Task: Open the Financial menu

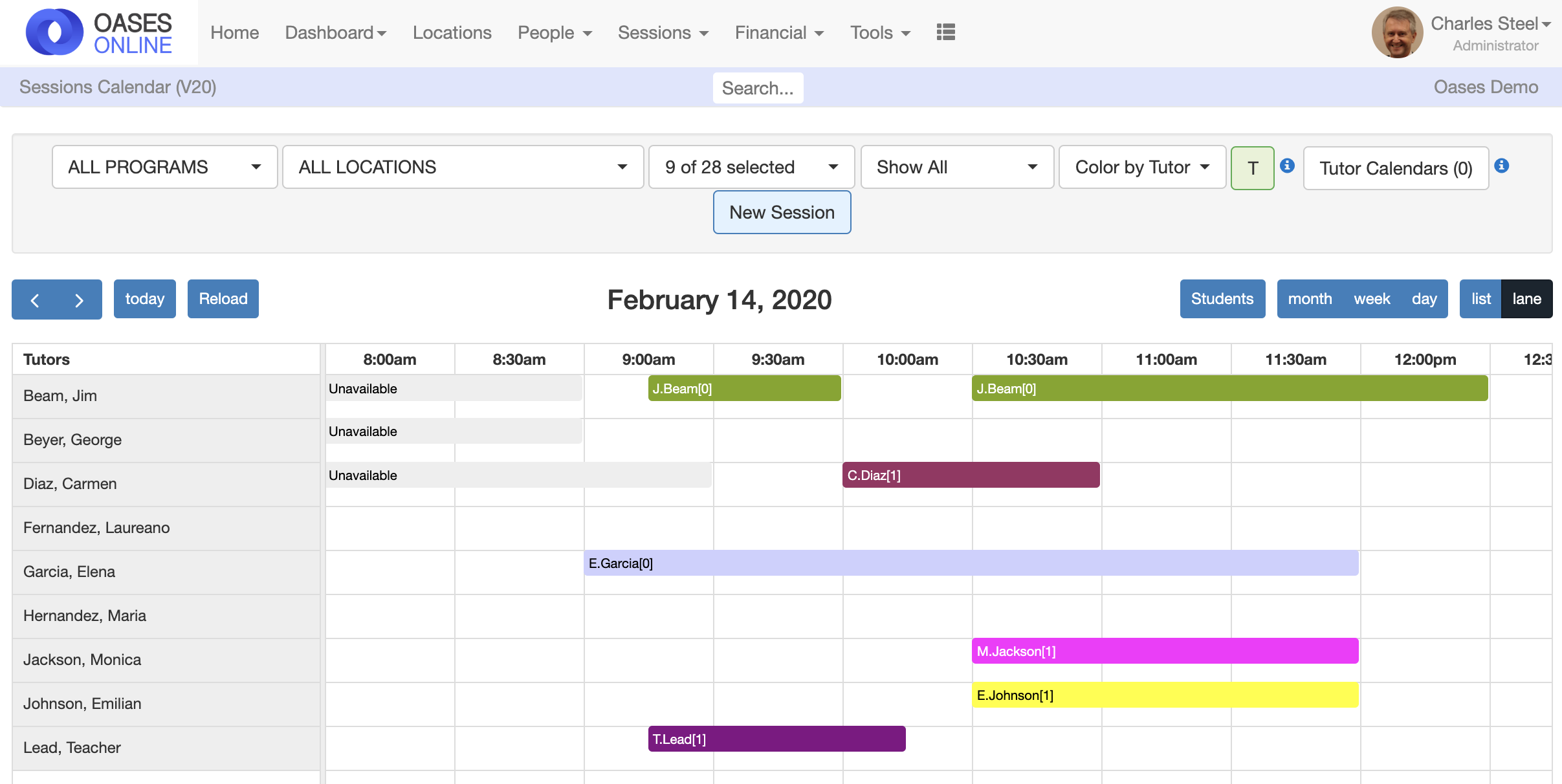Action: pos(779,32)
